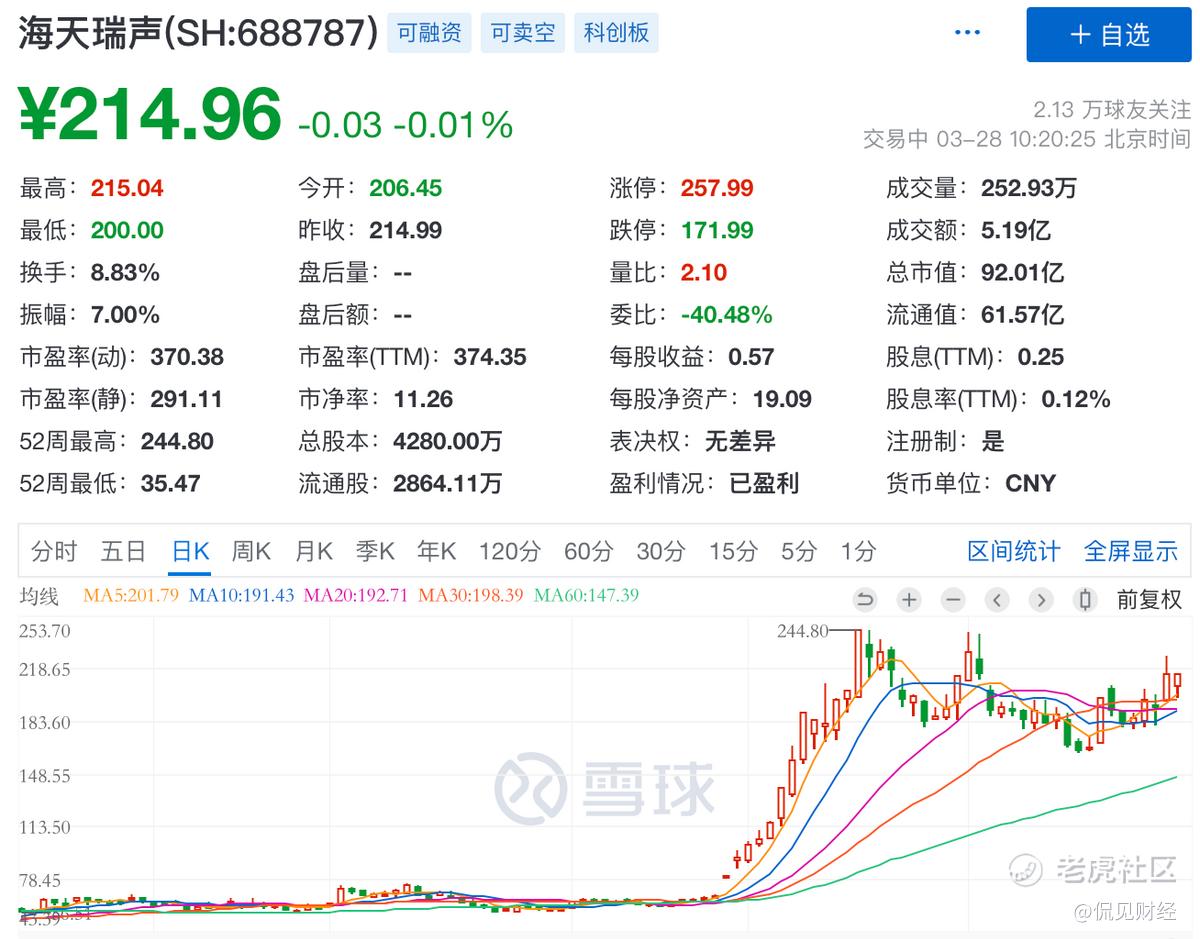The height and width of the screenshot is (939, 1200).
Task: Move chart right with the arrow icon
Action: (1041, 600)
